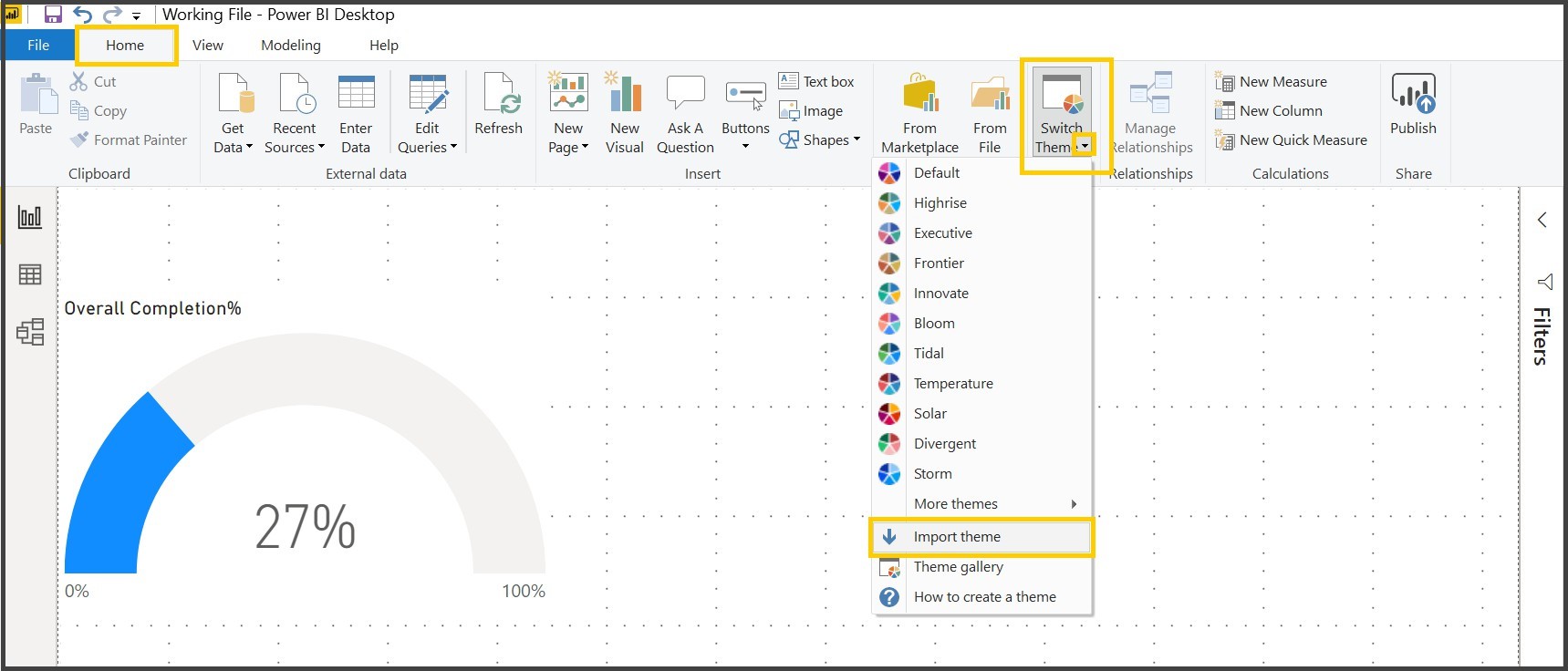Image resolution: width=1568 pixels, height=671 pixels.
Task: Select the Temperature theme
Action: 982,383
